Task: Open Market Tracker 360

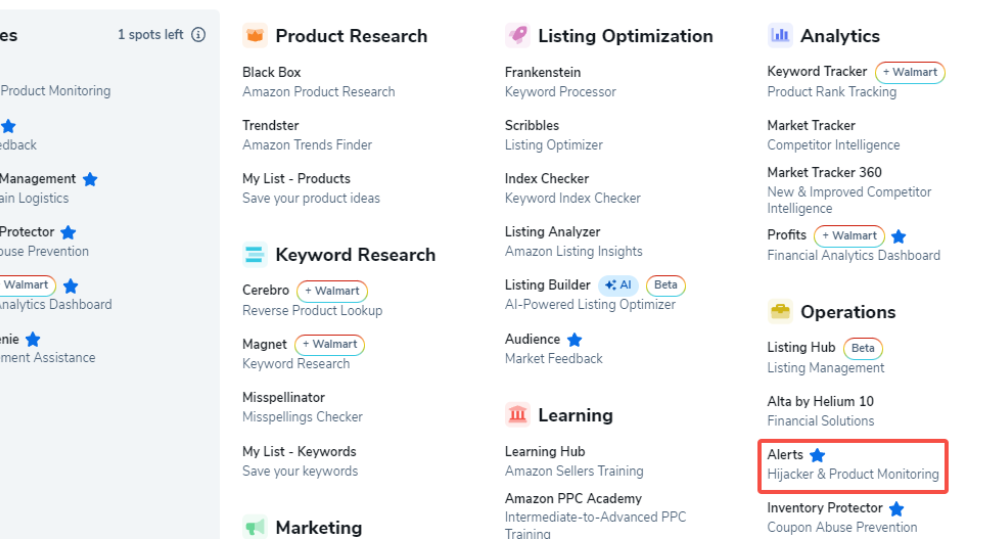Action: pos(824,172)
